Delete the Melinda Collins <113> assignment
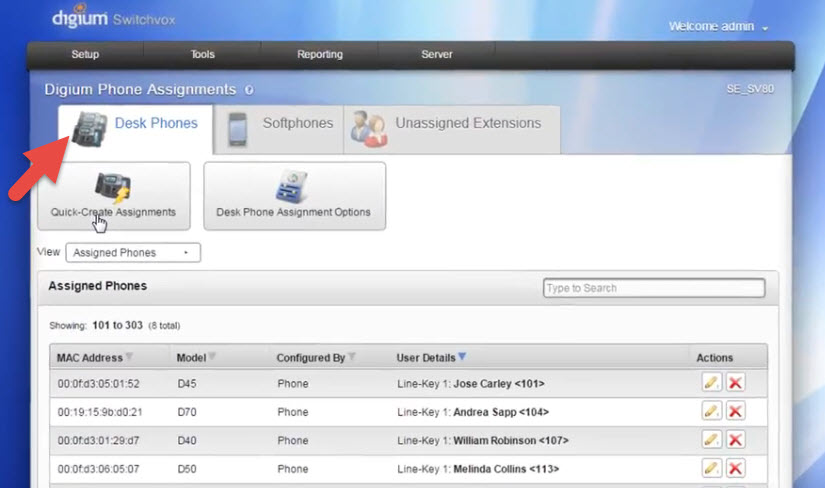825x488 pixels. tap(736, 468)
